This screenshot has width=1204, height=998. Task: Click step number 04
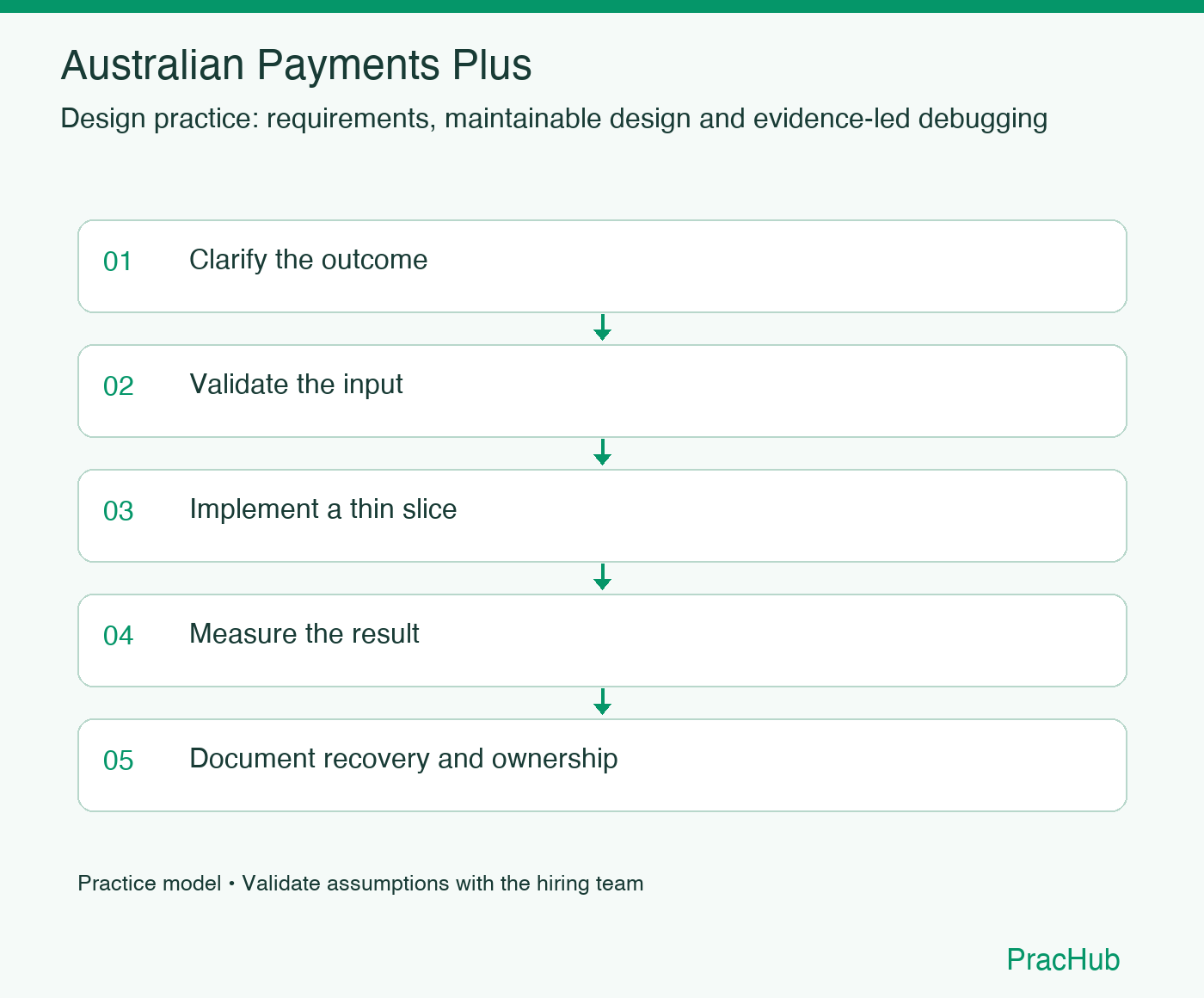(118, 636)
